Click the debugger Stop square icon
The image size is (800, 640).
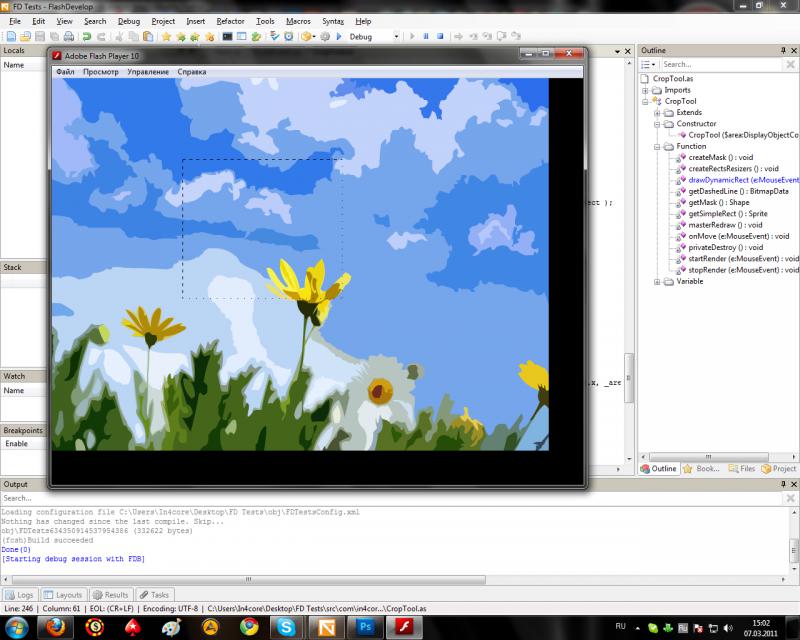440,36
